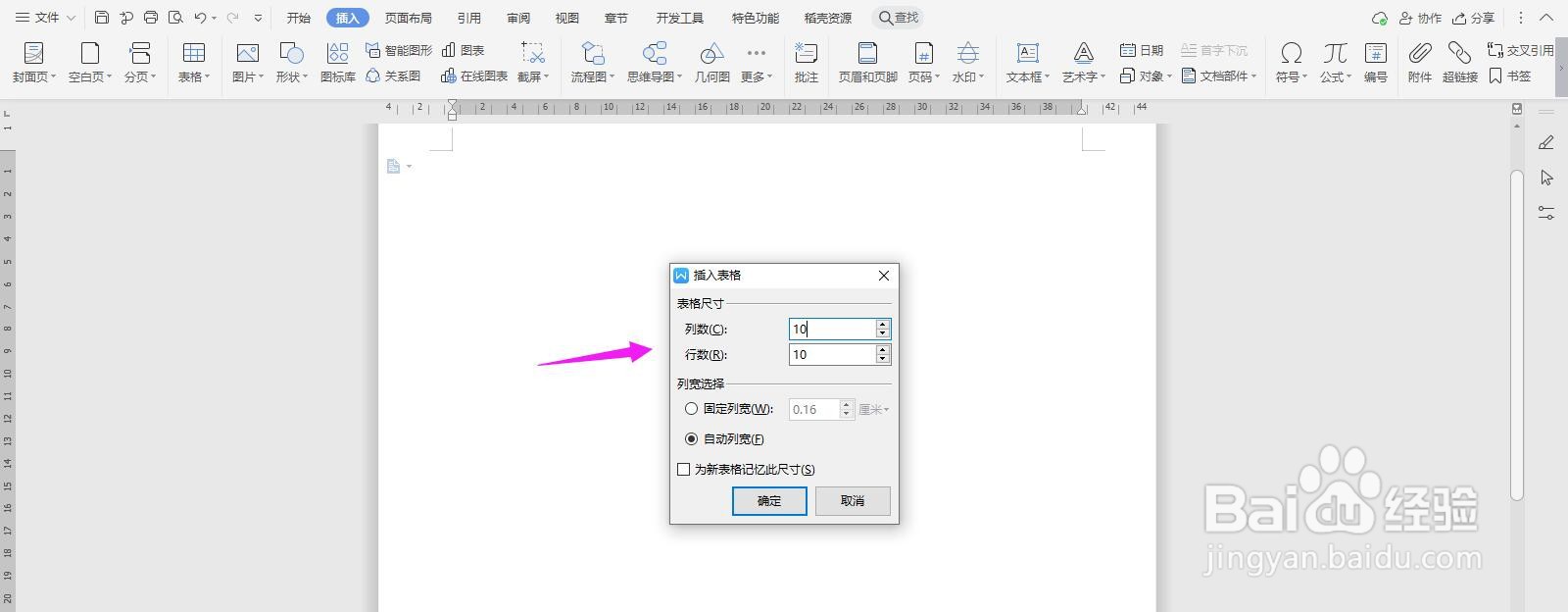Insert 智能图形 smart graphic

coord(399,50)
